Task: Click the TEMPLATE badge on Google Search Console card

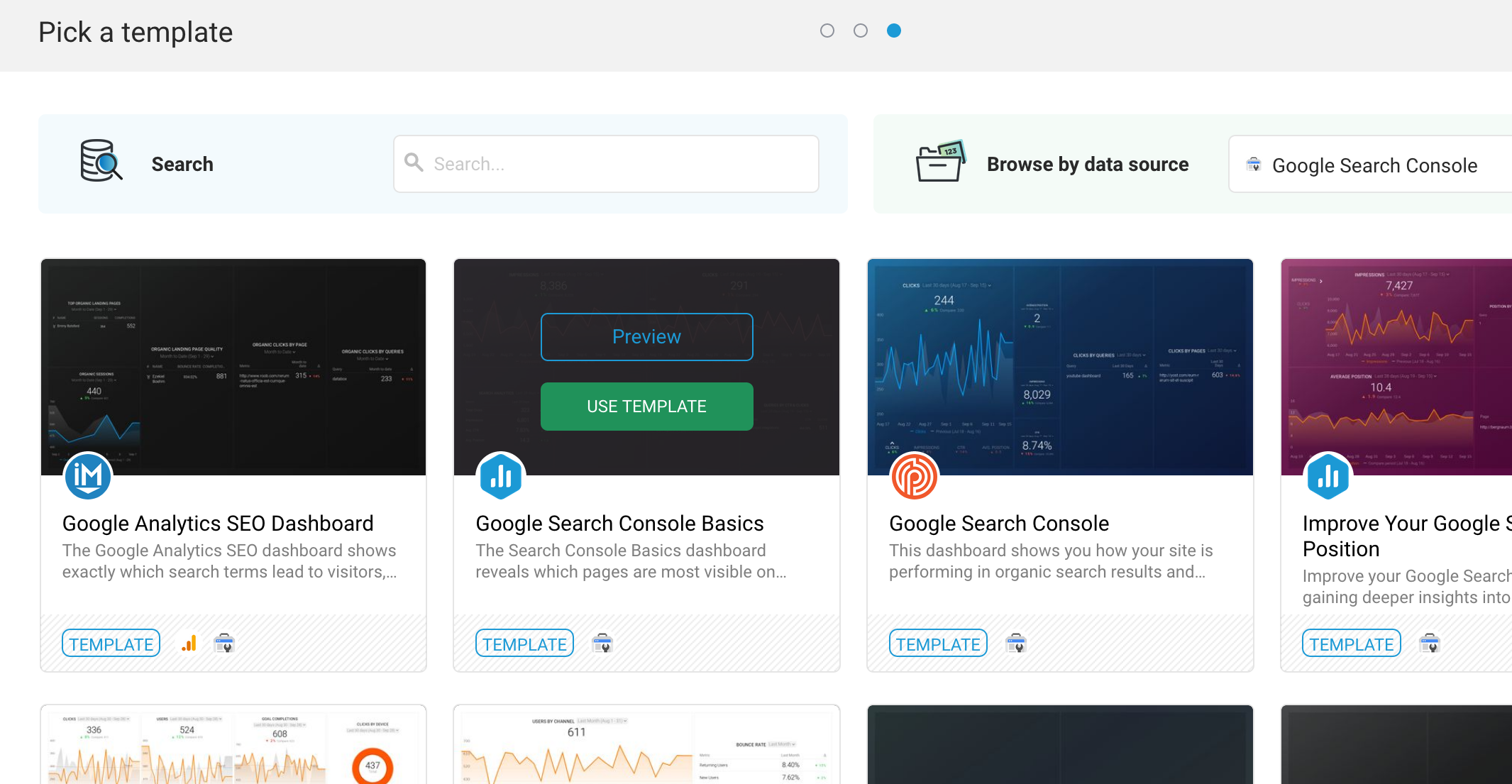Action: (x=937, y=643)
